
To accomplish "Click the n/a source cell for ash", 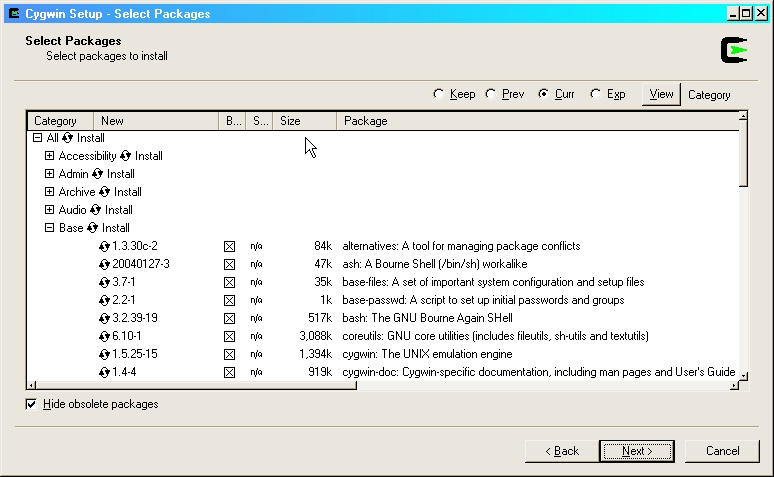I will [256, 264].
